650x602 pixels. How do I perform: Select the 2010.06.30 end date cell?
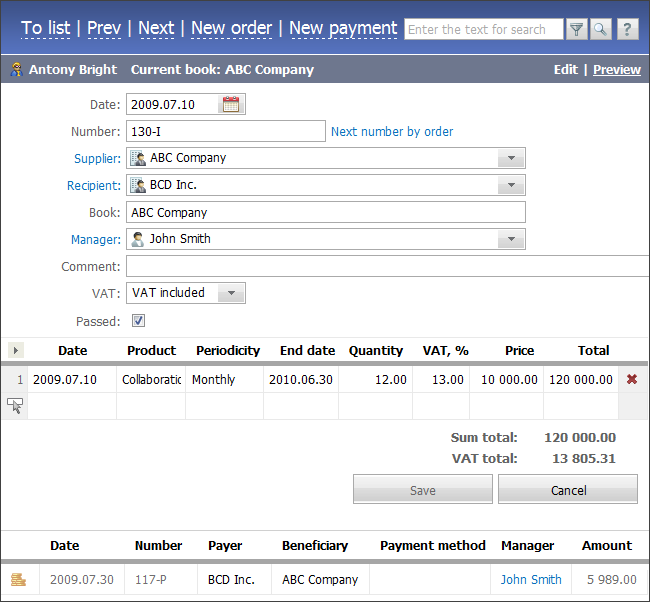[301, 379]
